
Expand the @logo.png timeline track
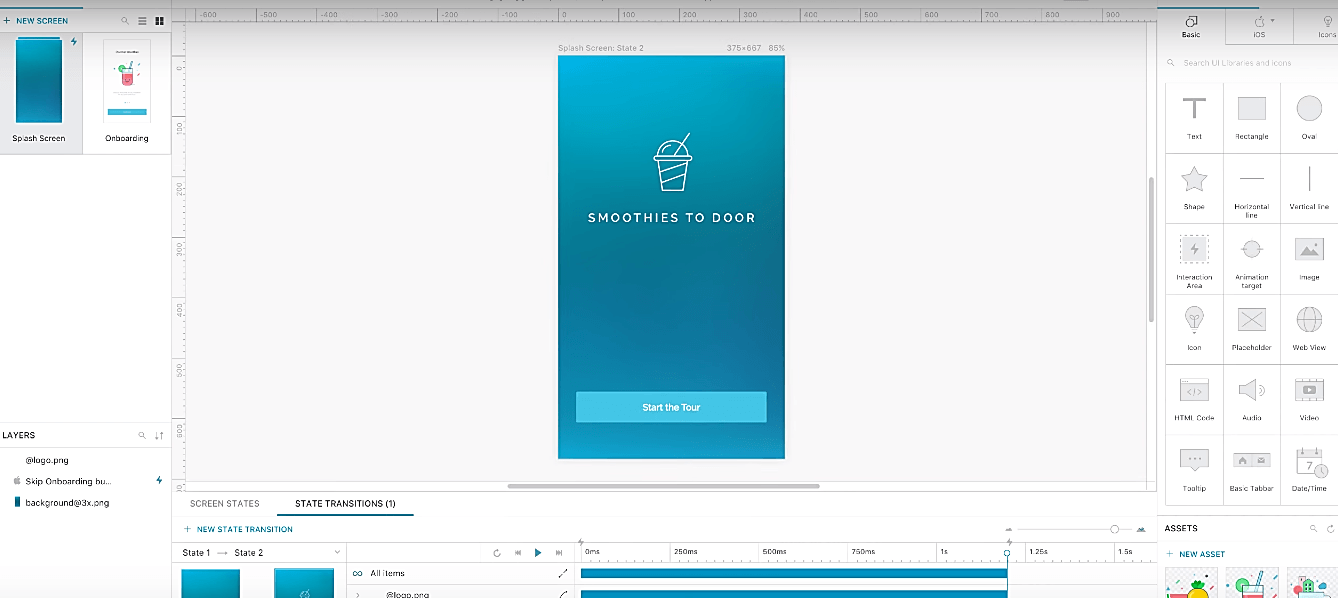click(x=357, y=592)
